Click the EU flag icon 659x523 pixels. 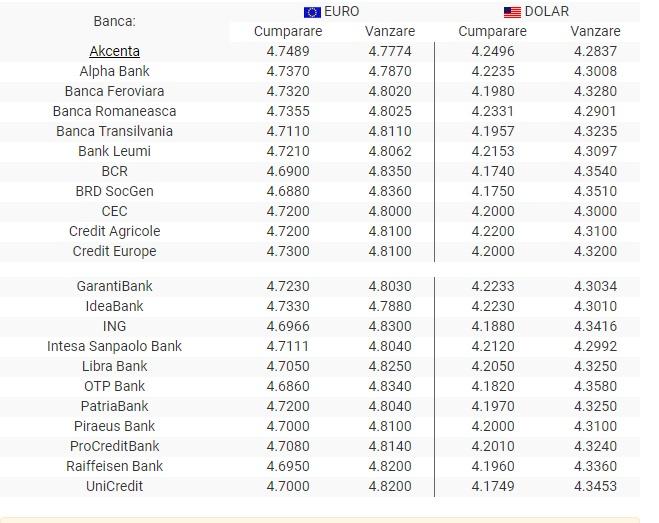point(312,12)
